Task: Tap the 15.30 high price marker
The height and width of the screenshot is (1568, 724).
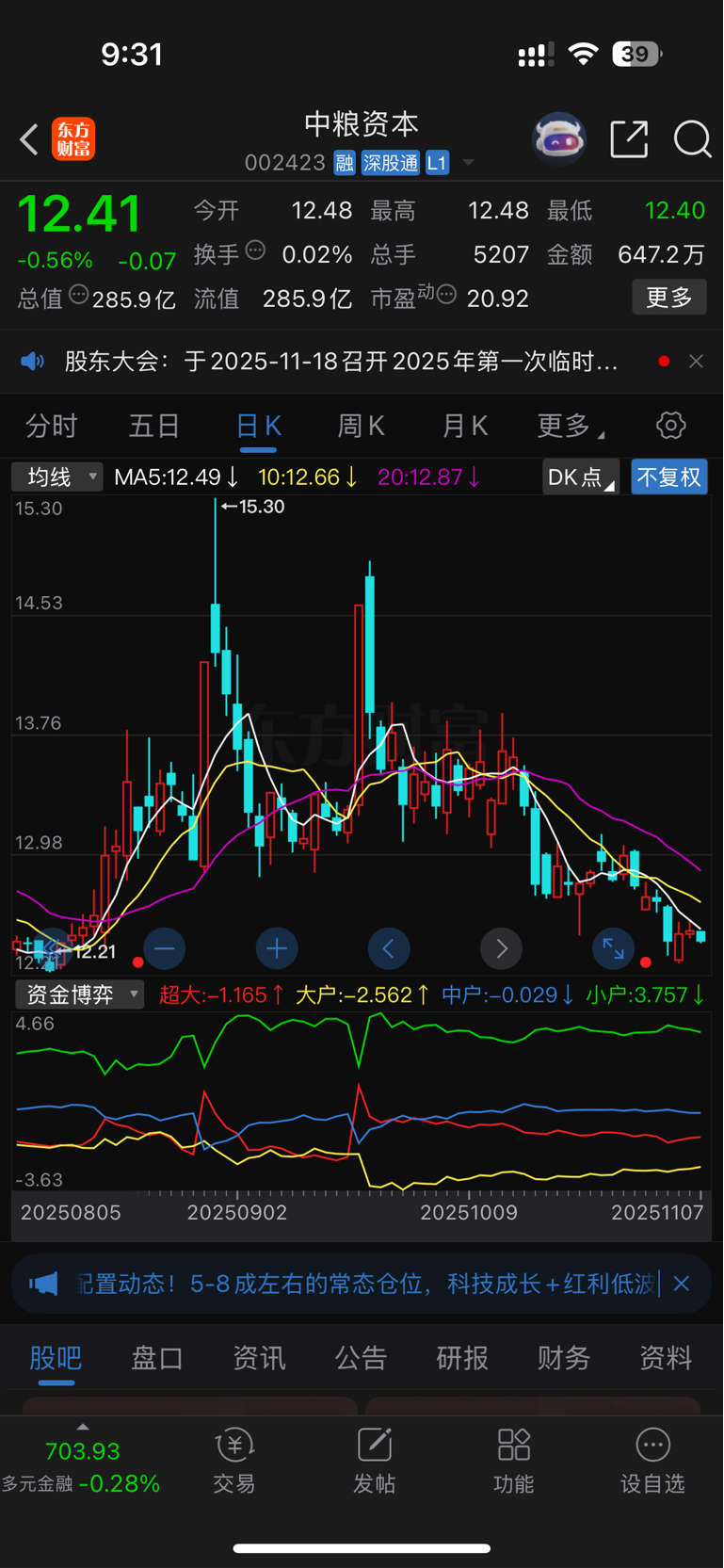Action: coord(252,507)
